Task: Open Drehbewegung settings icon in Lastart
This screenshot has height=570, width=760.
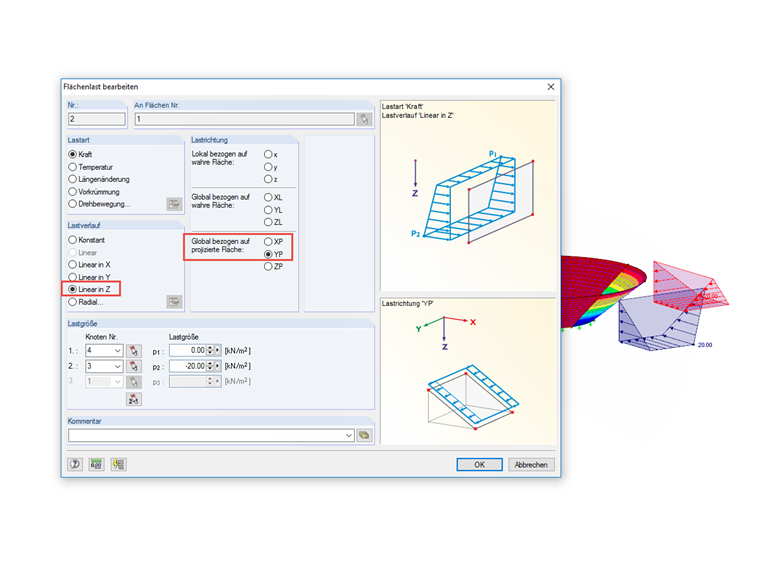Action: tap(174, 204)
